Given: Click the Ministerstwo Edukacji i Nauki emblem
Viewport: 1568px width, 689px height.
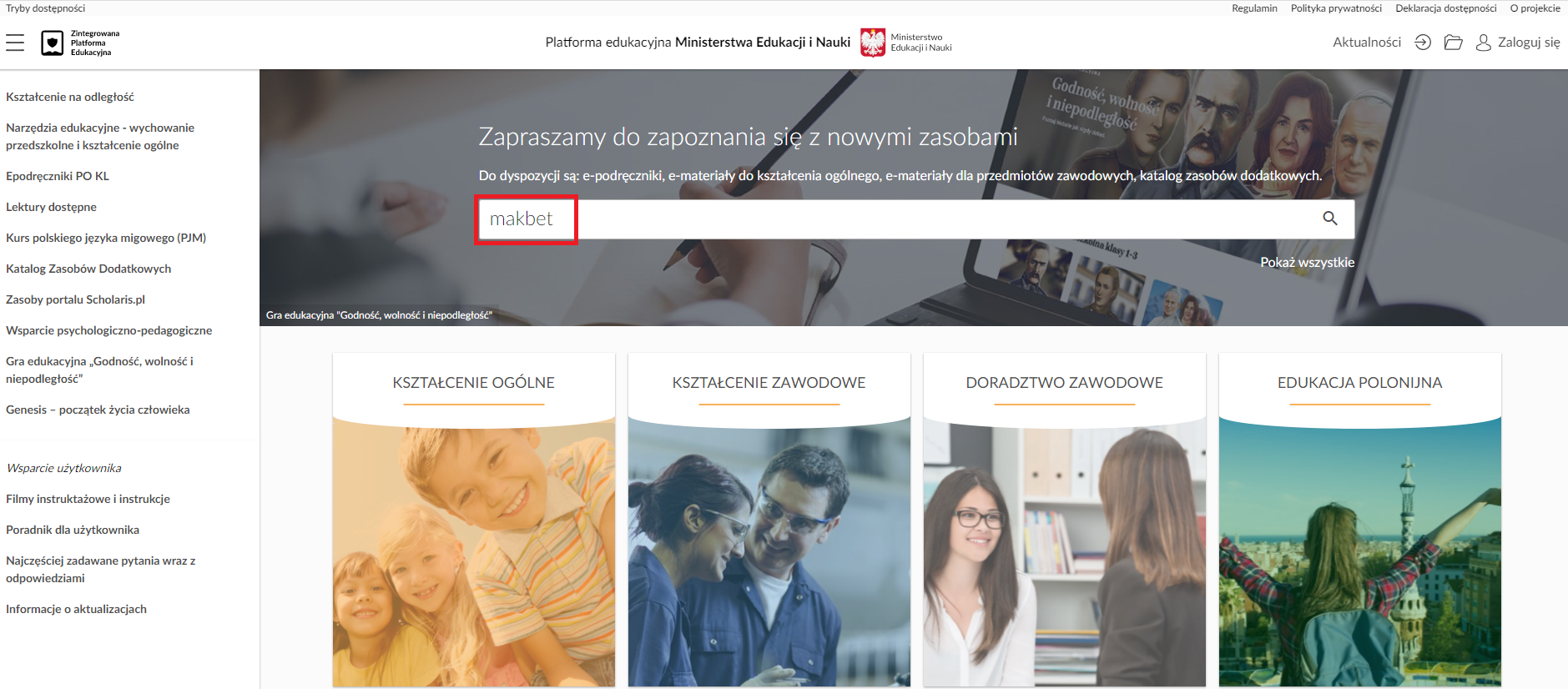Looking at the screenshot, I should point(873,43).
